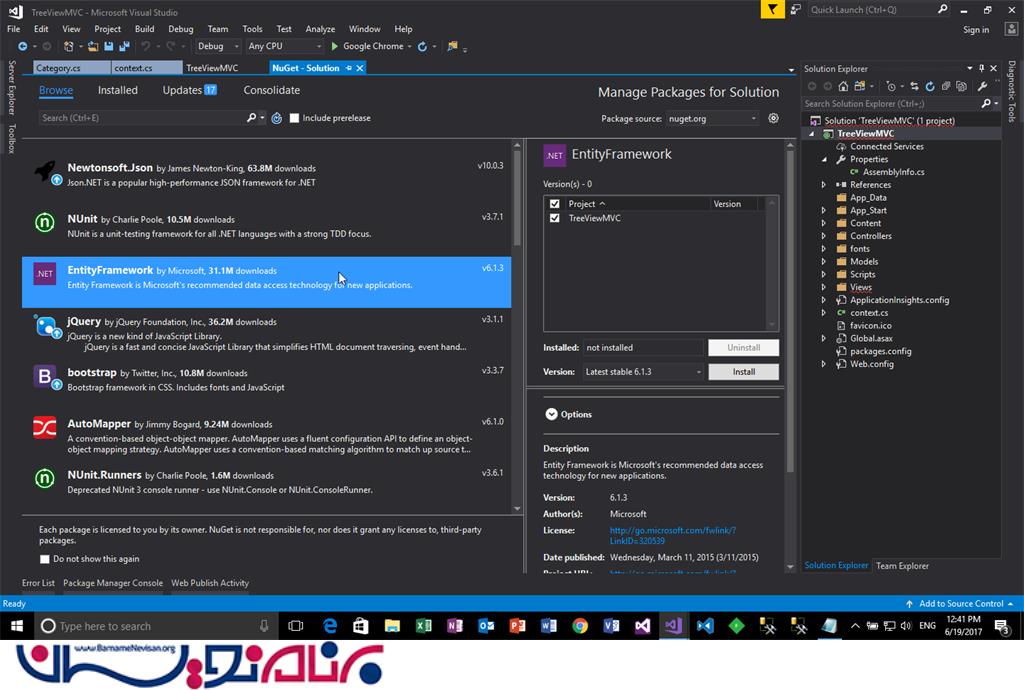
Task: Click Collapse All in Solution Explorer
Action: tap(945, 86)
